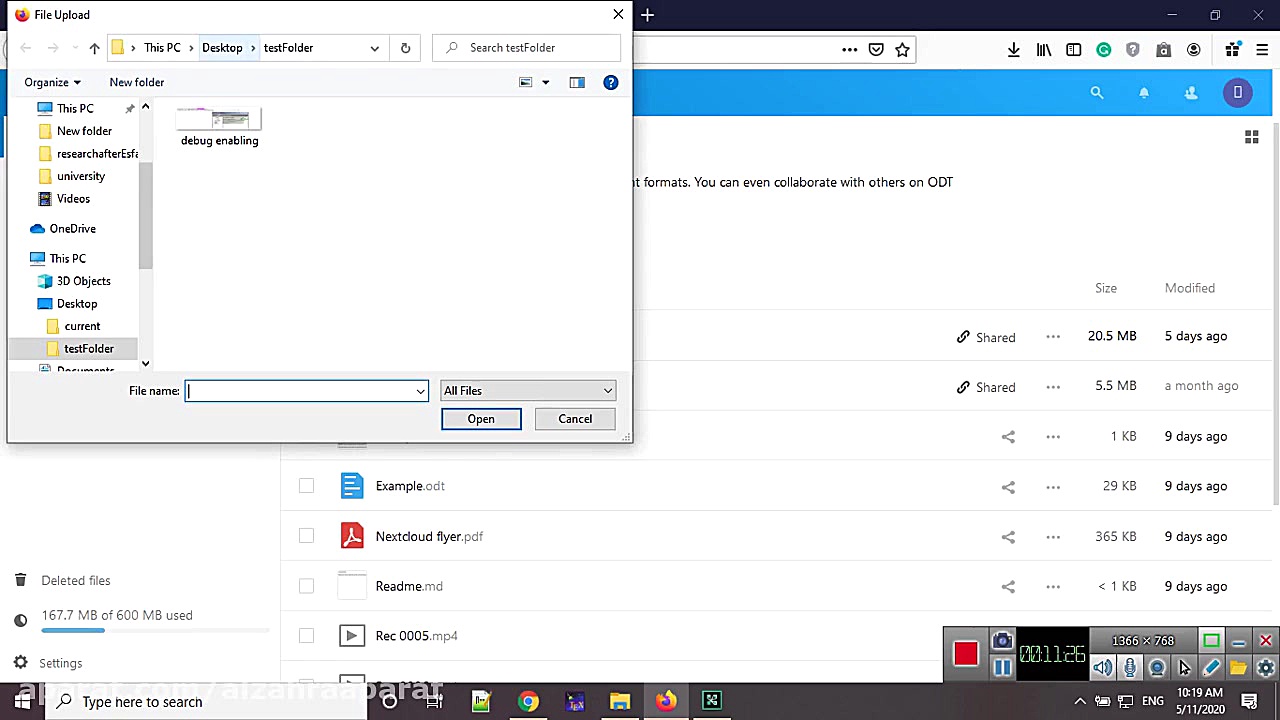Screen dimensions: 1280x720
Task: Tick the checkbox for Example.odt
Action: coord(306,486)
